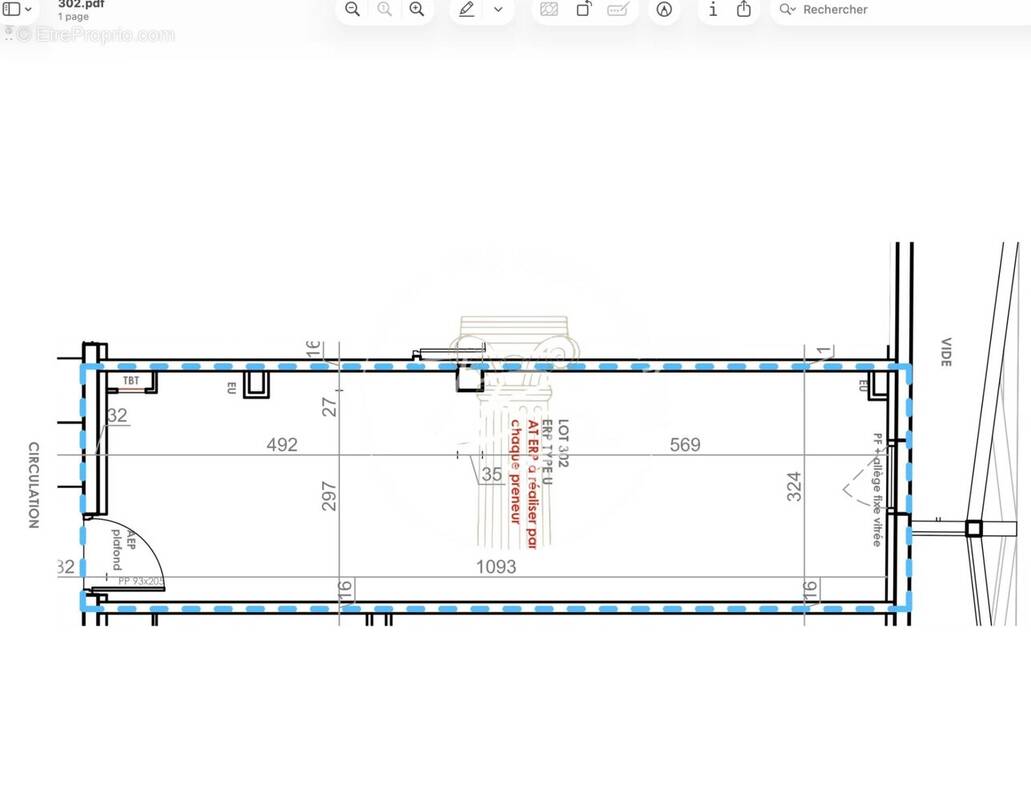Rotate the page with the rotate icon
The image size is (1031, 800).
(x=583, y=9)
